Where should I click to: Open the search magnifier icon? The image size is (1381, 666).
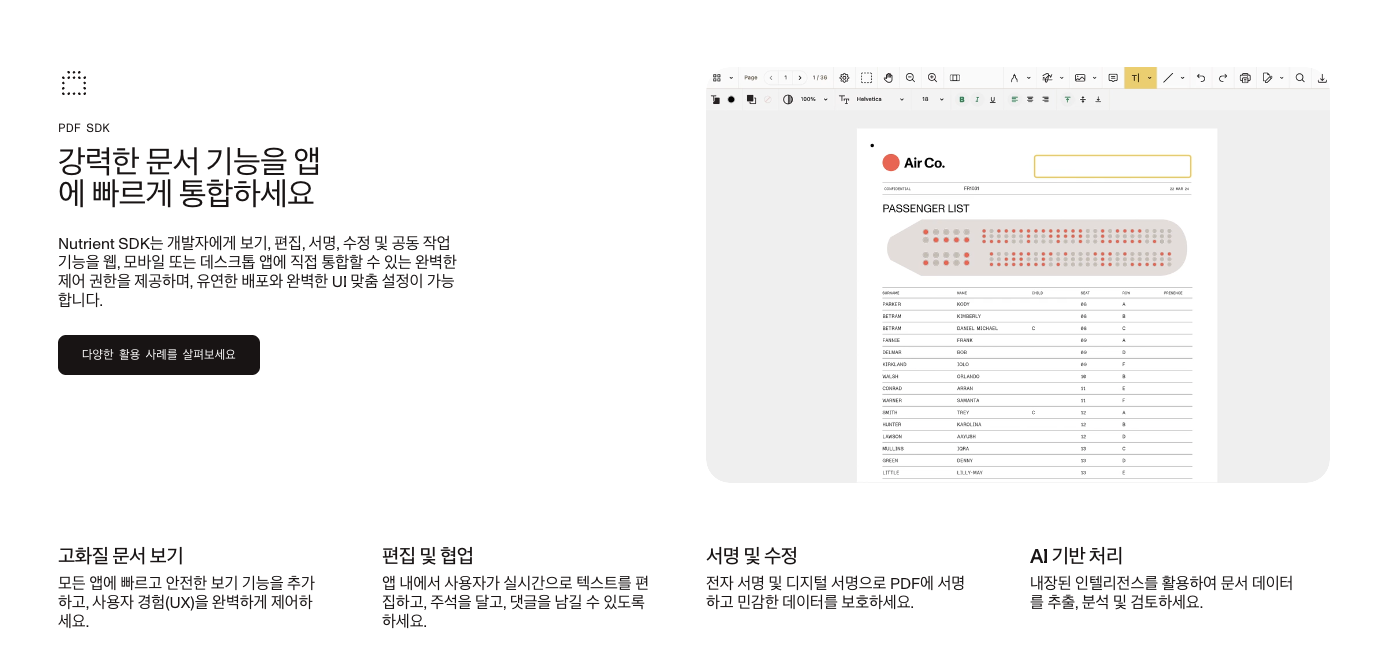click(x=1300, y=78)
